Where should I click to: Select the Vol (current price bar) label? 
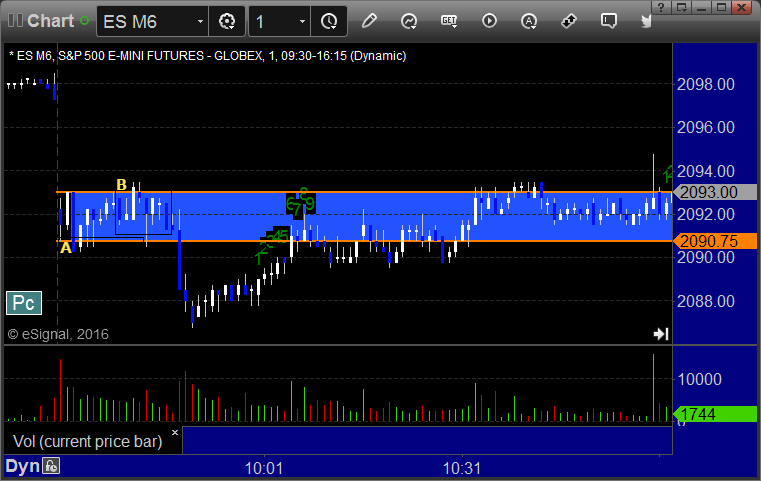pos(87,441)
